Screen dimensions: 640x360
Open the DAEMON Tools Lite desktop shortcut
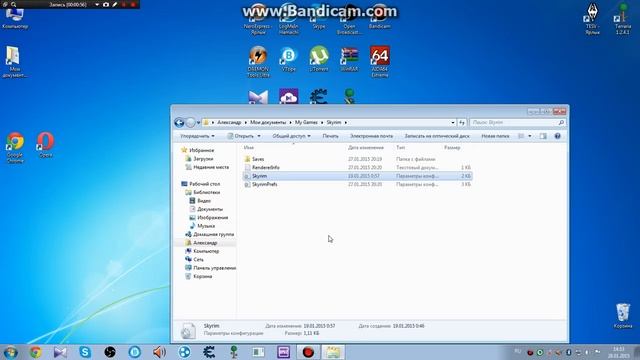point(258,61)
